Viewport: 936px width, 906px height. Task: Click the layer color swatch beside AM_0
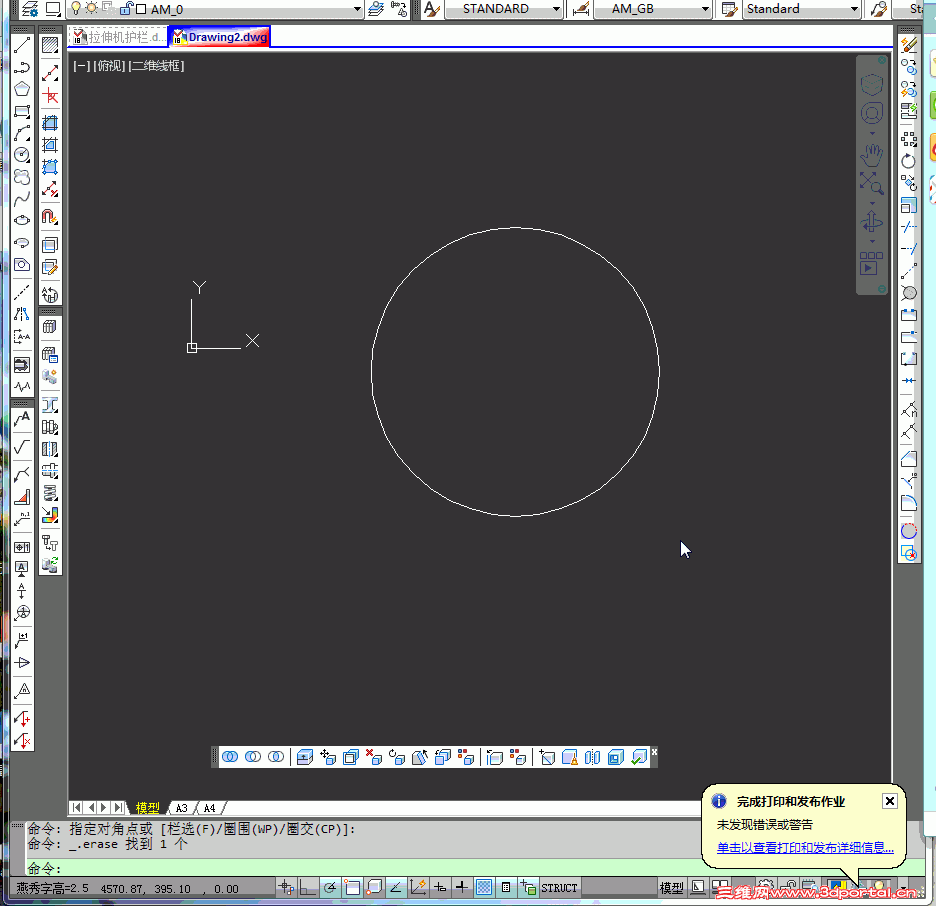pyautogui.click(x=141, y=9)
